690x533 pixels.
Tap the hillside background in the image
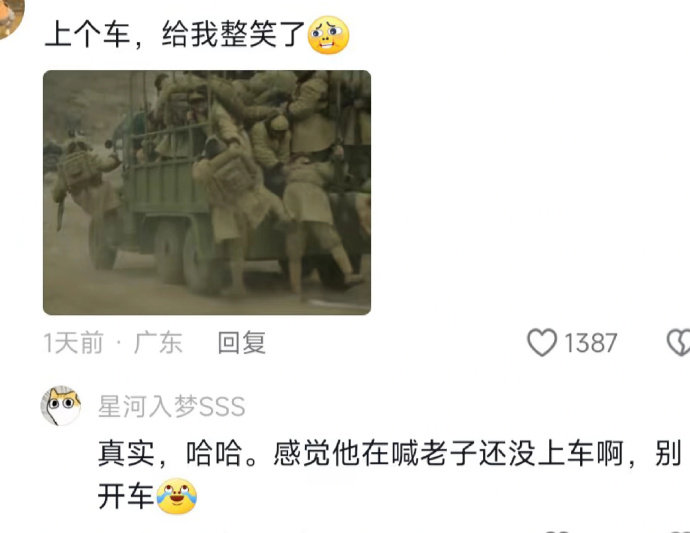pos(86,103)
